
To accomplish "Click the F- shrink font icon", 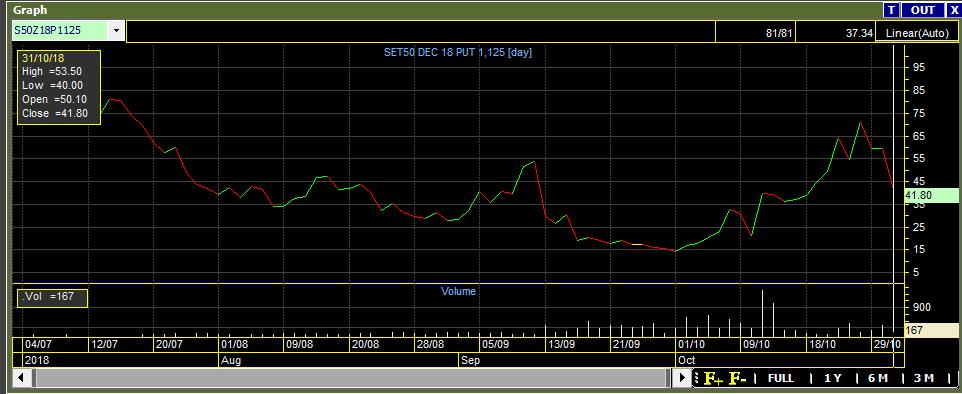I will (x=737, y=378).
